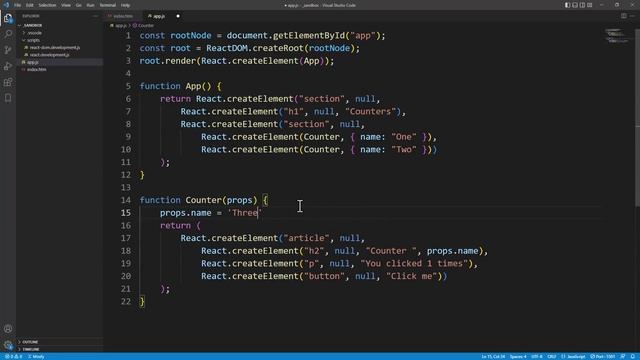
Task: Toggle the bottom panel layout icon
Action: (x=575, y=5)
